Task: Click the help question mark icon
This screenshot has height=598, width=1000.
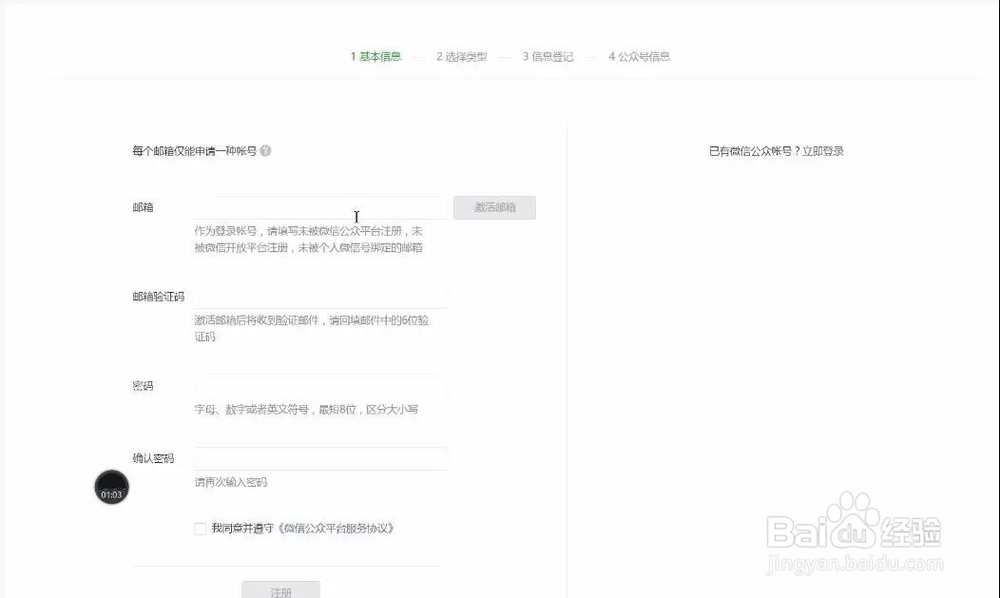Action: click(265, 150)
